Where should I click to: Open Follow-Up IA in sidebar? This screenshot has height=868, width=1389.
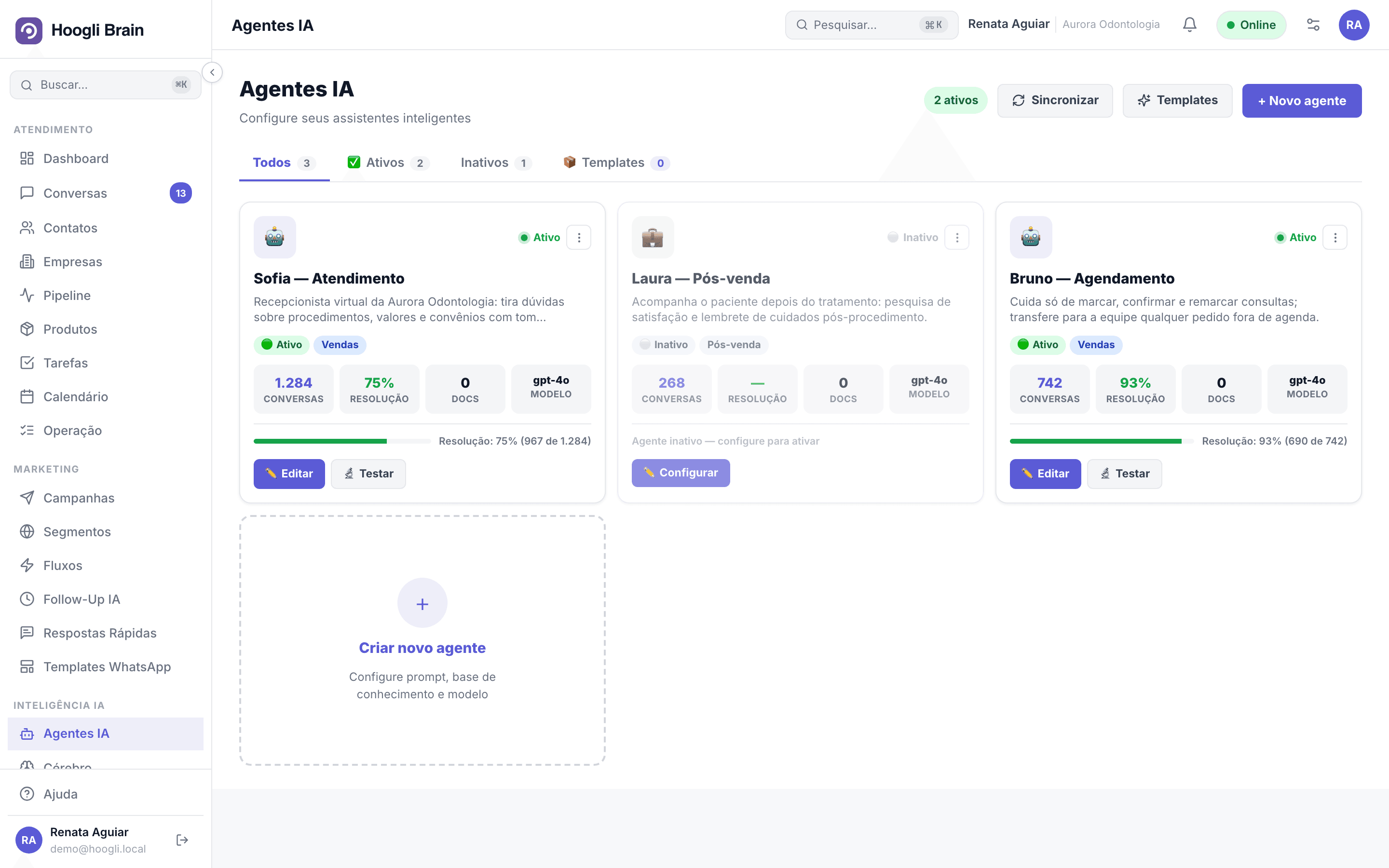[106, 599]
